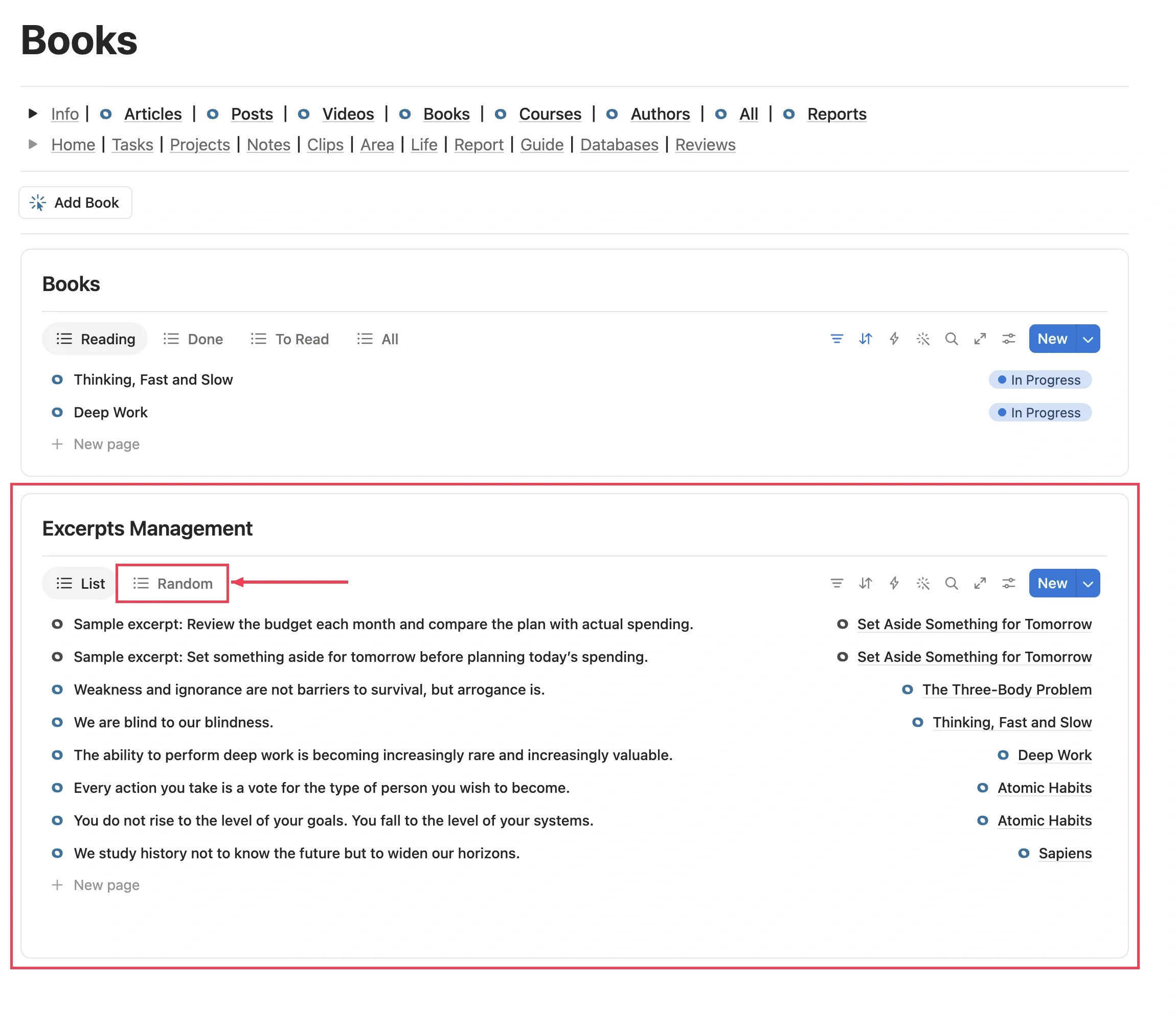Switch to the All view tab in Books
Viewport: 1176px width, 1023px height.
coord(378,339)
